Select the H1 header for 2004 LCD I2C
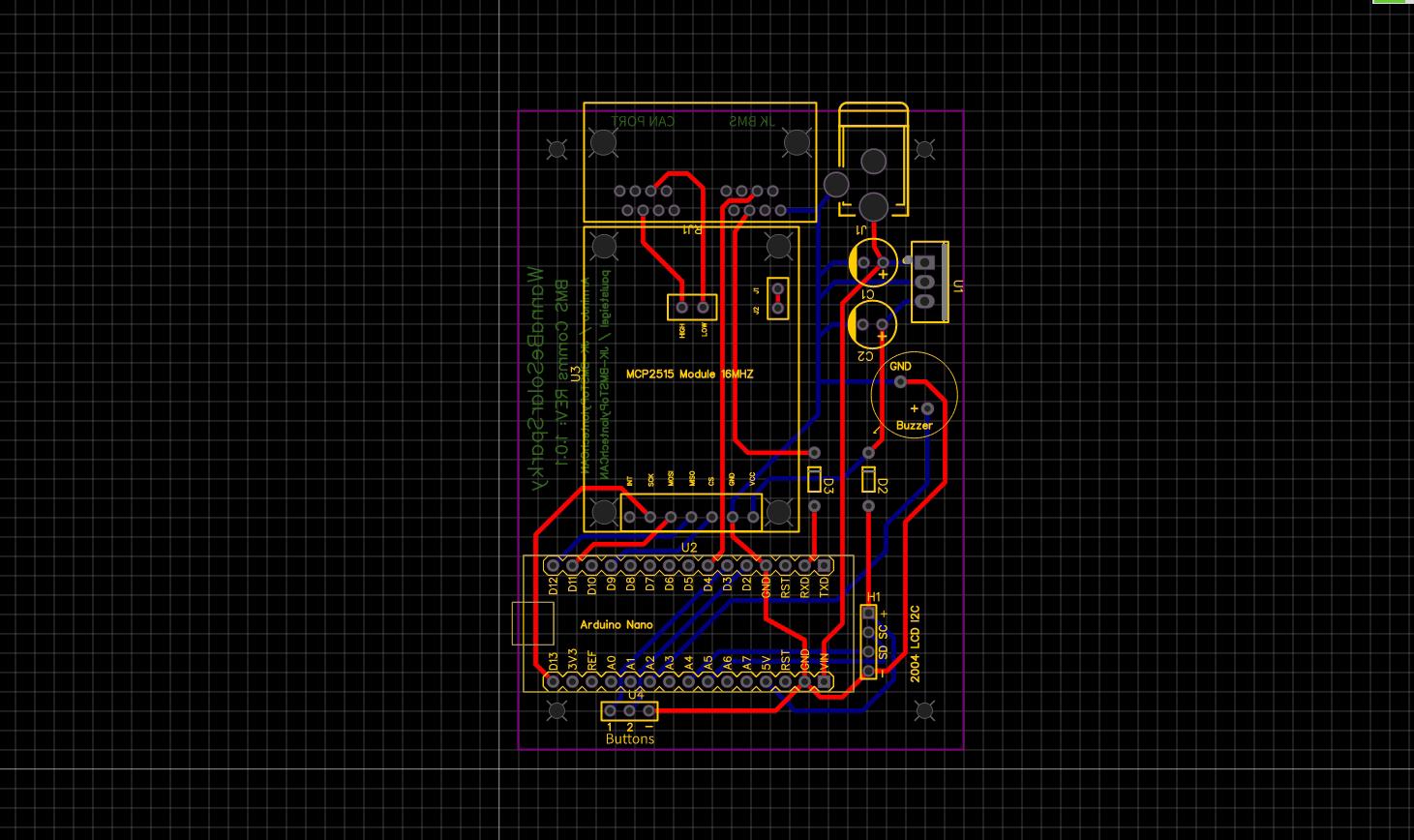The width and height of the screenshot is (1414, 840). point(868,641)
